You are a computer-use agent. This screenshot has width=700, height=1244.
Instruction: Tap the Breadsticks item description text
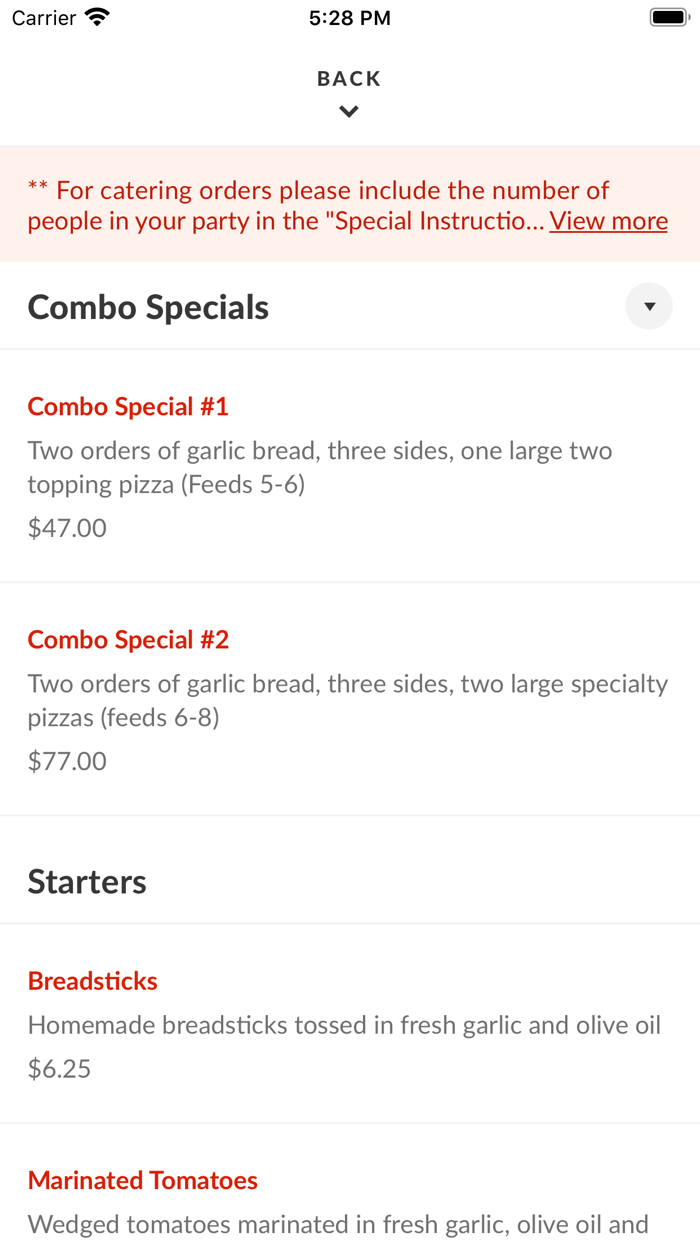click(x=344, y=1024)
